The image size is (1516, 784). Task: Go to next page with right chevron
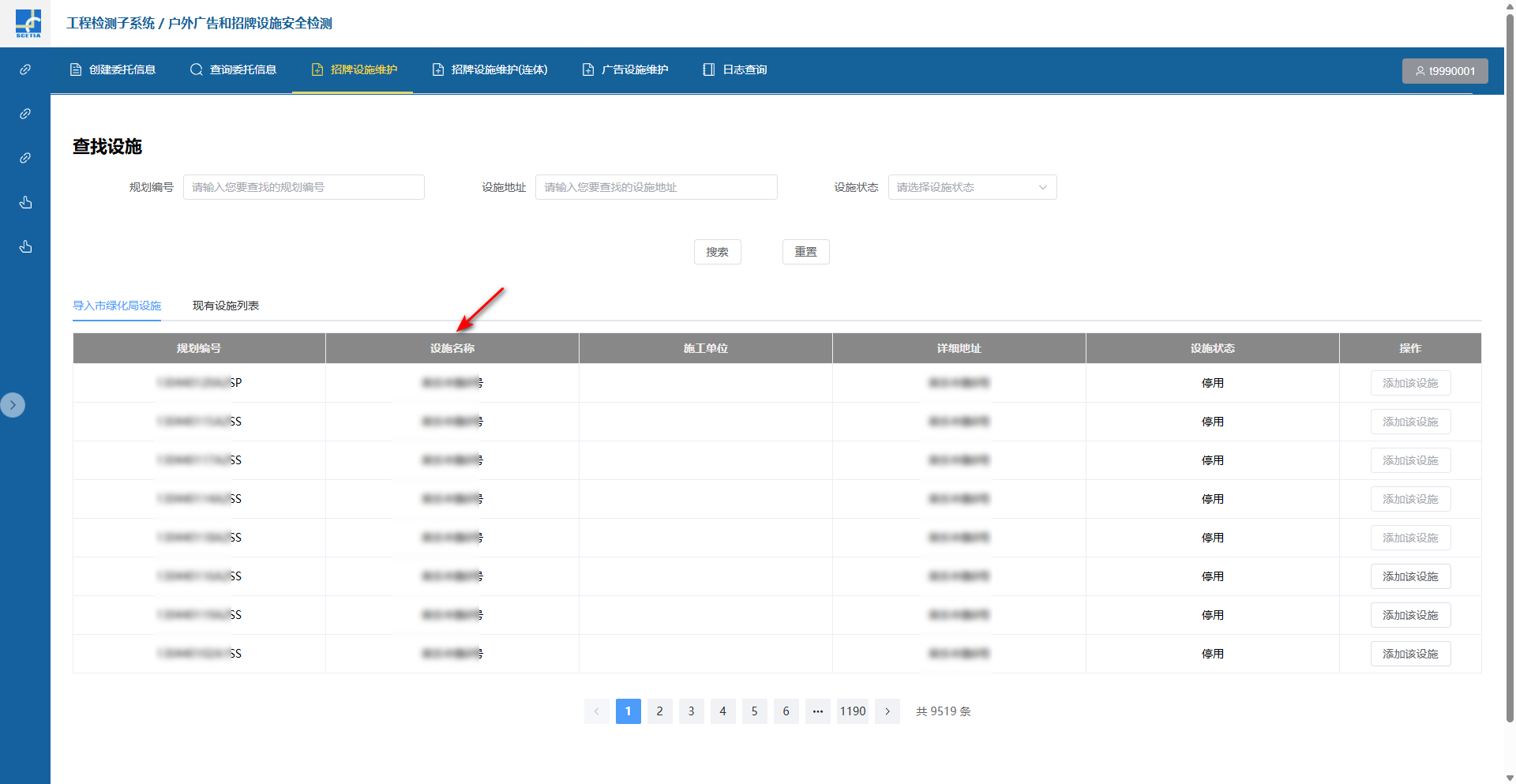click(x=887, y=711)
